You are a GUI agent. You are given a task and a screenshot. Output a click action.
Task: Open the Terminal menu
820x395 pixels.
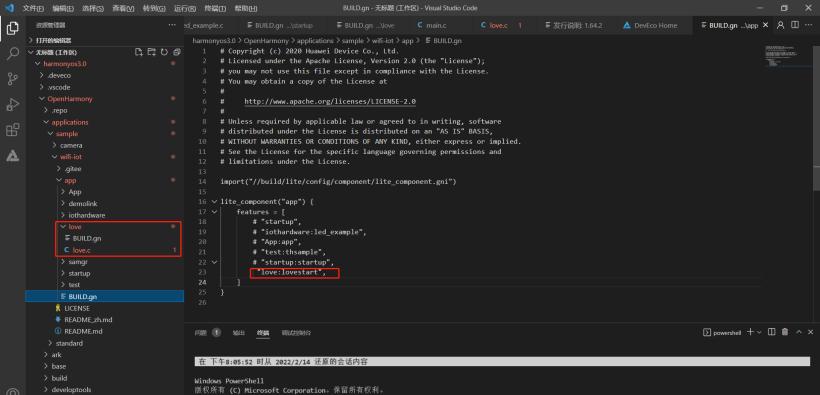(x=215, y=8)
